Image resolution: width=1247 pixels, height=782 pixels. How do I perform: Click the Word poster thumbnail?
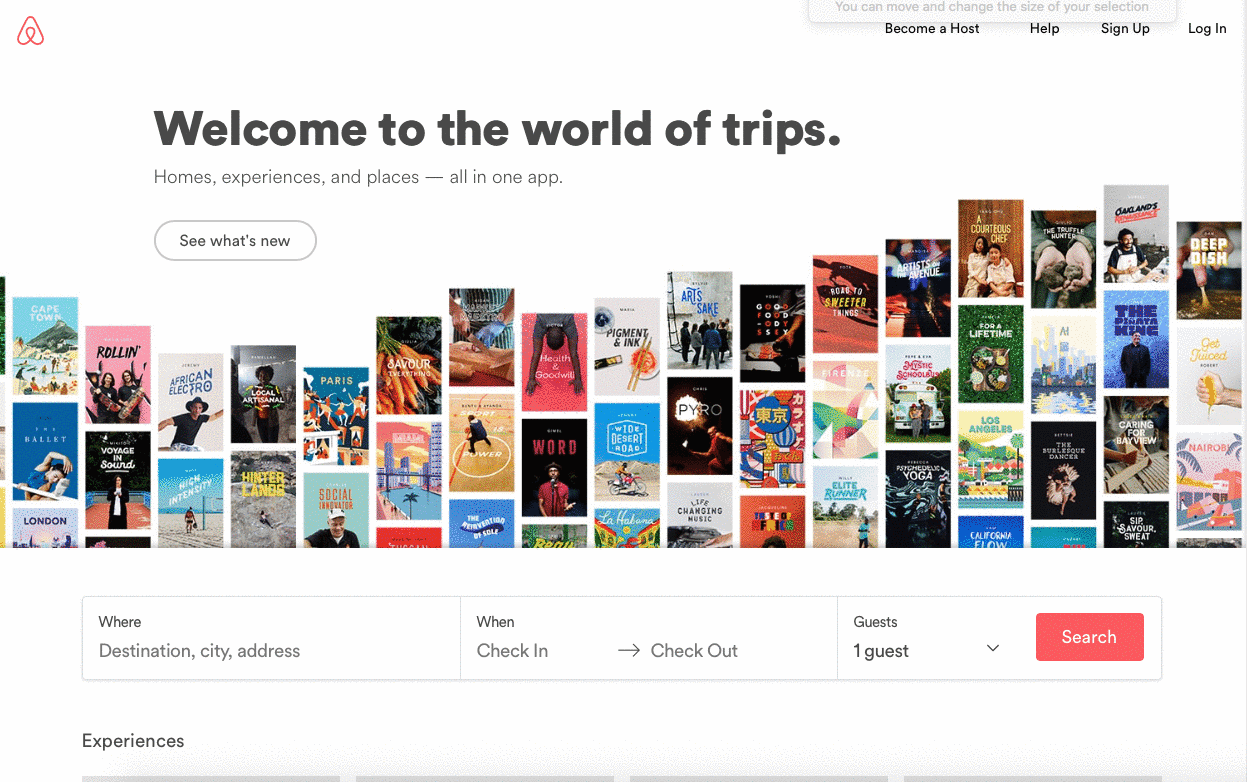[554, 468]
